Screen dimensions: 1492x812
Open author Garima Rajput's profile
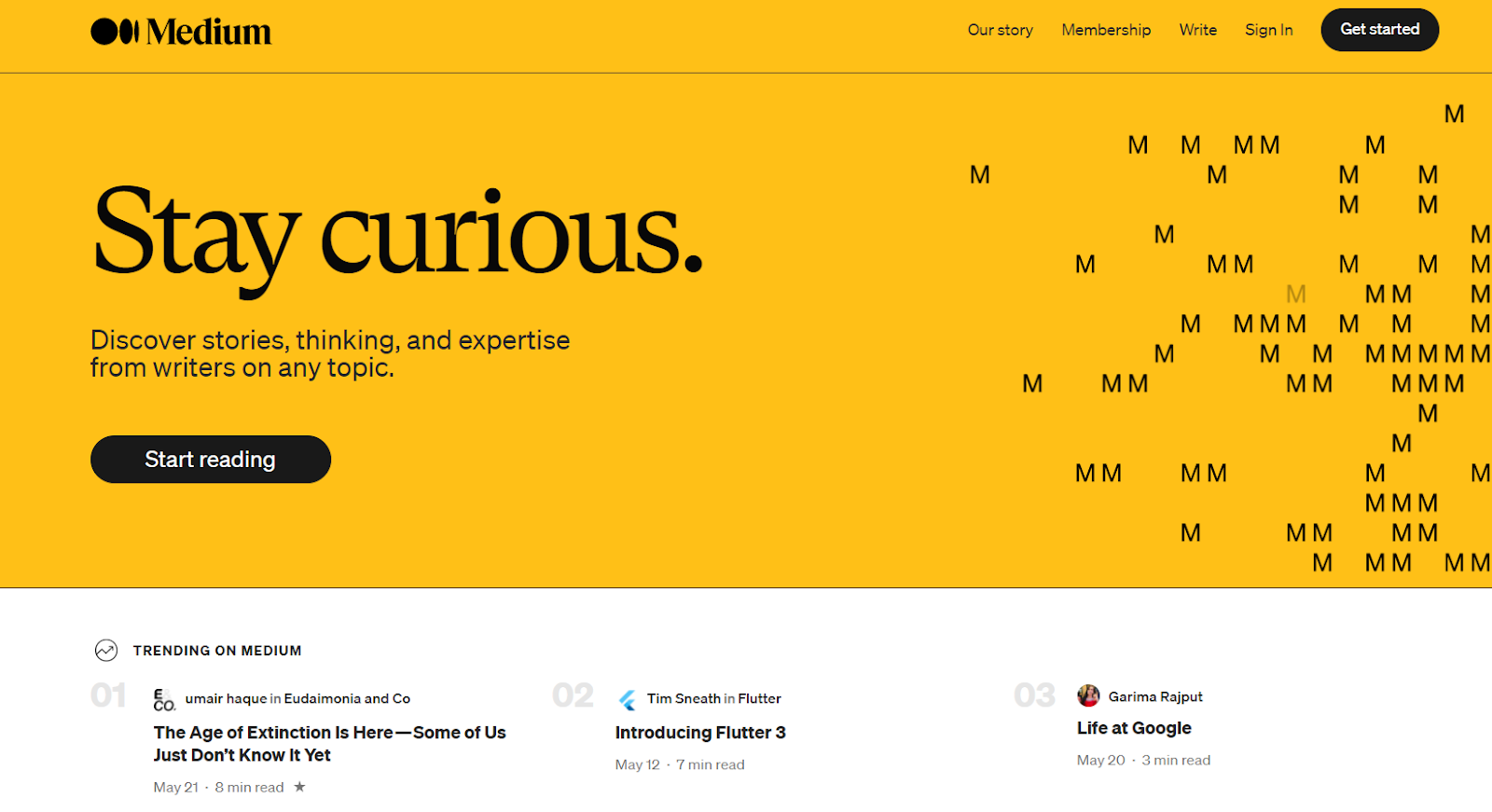pyautogui.click(x=1155, y=696)
